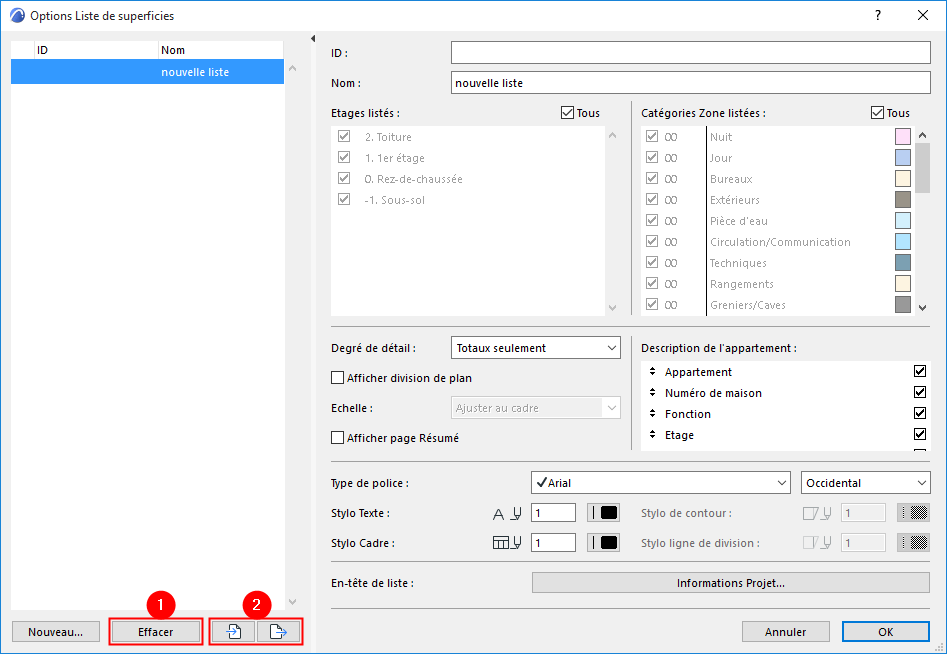
Task: Click the Circulation/Communication category row
Action: [x=778, y=242]
